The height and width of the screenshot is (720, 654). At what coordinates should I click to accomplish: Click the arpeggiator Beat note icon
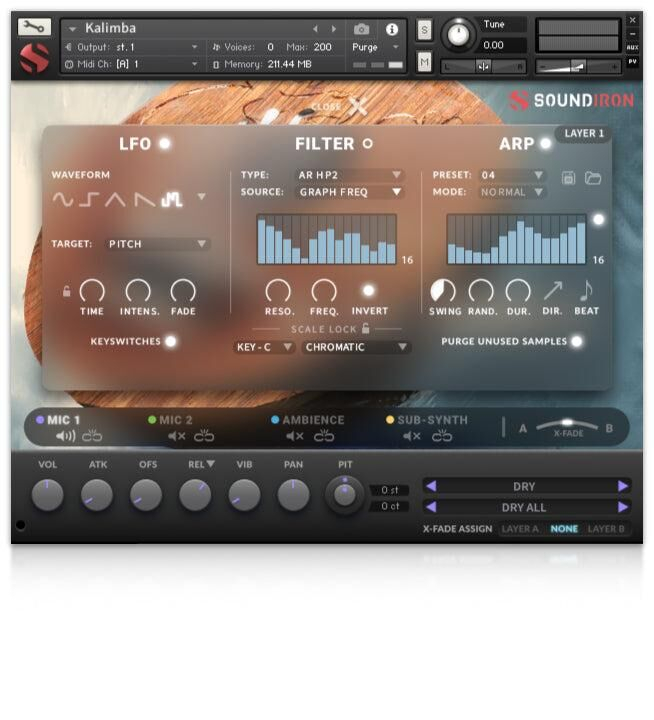tap(586, 290)
